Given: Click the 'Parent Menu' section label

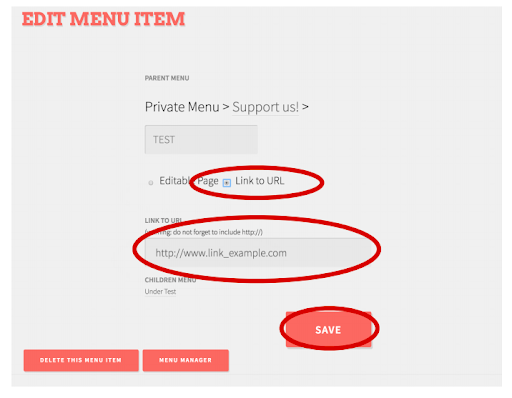Looking at the screenshot, I should (167, 78).
